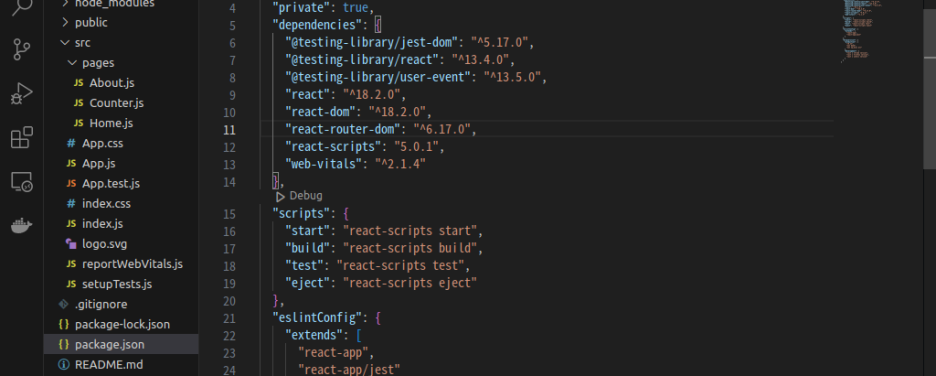Screen dimensions: 936x376
Task: Click the "react-scripts eject" value
Action: [x=410, y=282]
